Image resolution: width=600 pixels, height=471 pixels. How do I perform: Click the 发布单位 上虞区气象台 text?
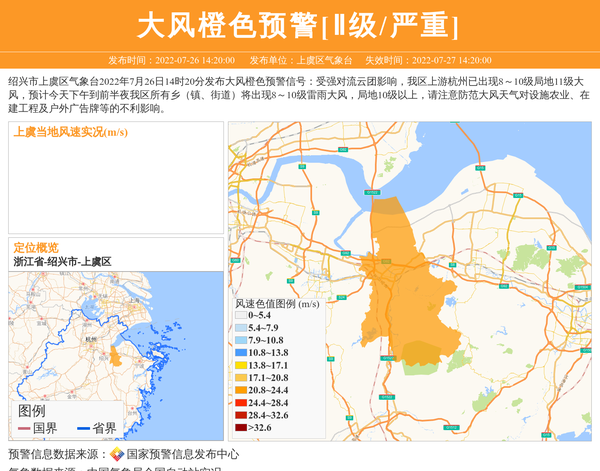pos(301,60)
